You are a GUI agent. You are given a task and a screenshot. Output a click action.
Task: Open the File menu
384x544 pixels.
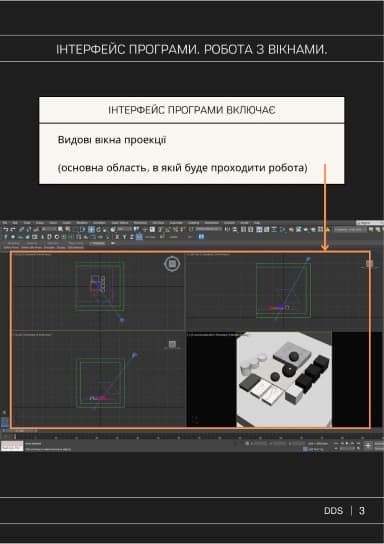coord(5,222)
